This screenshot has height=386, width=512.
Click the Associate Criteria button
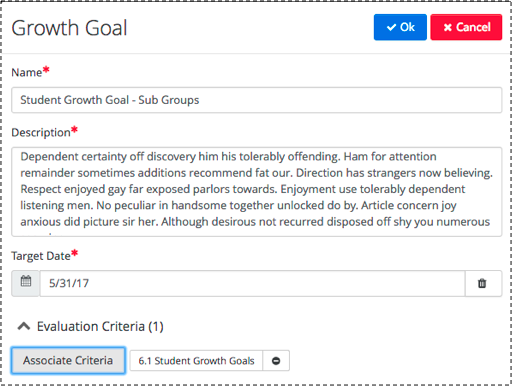(68, 360)
